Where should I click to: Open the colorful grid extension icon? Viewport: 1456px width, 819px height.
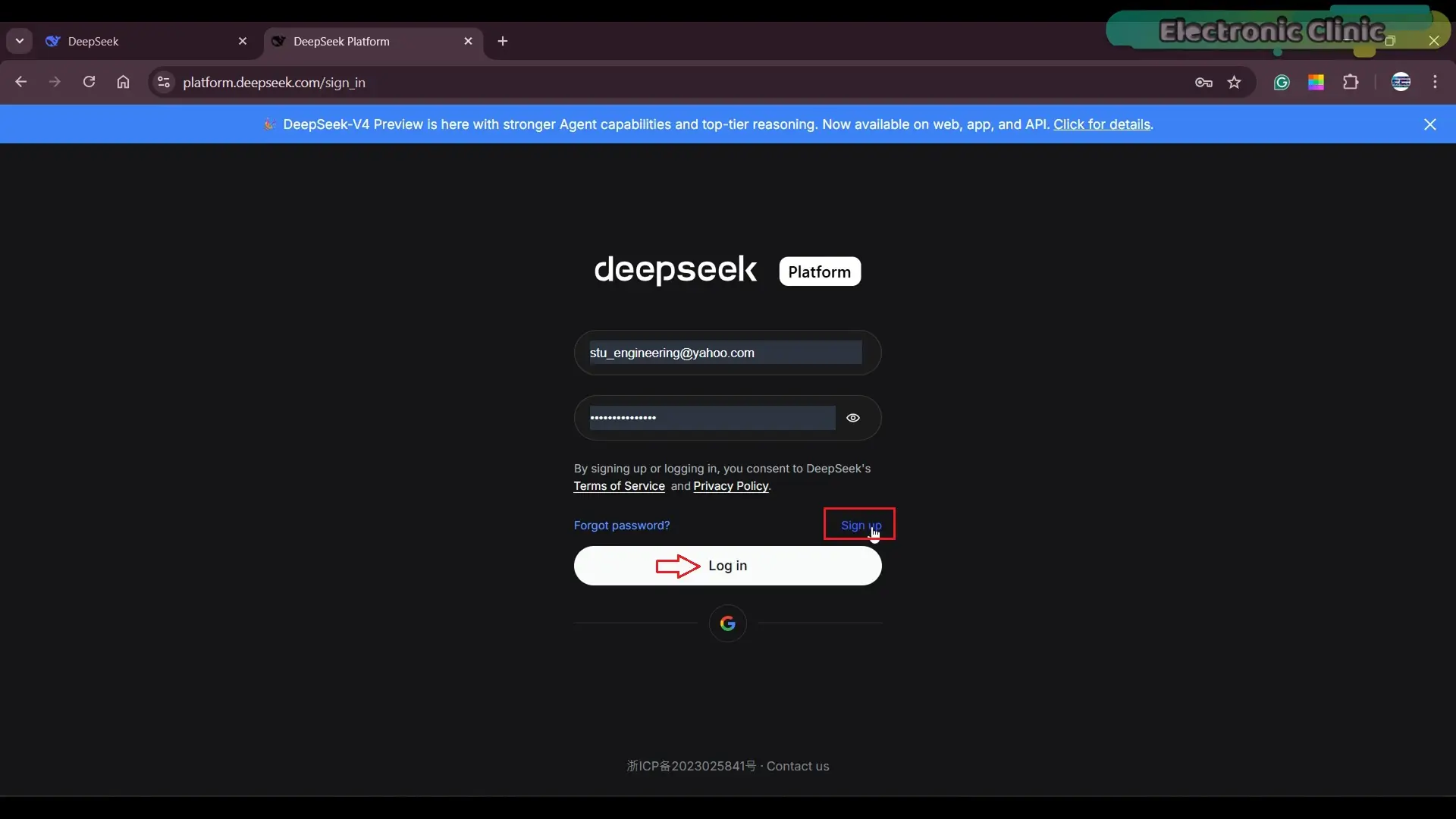1316,82
